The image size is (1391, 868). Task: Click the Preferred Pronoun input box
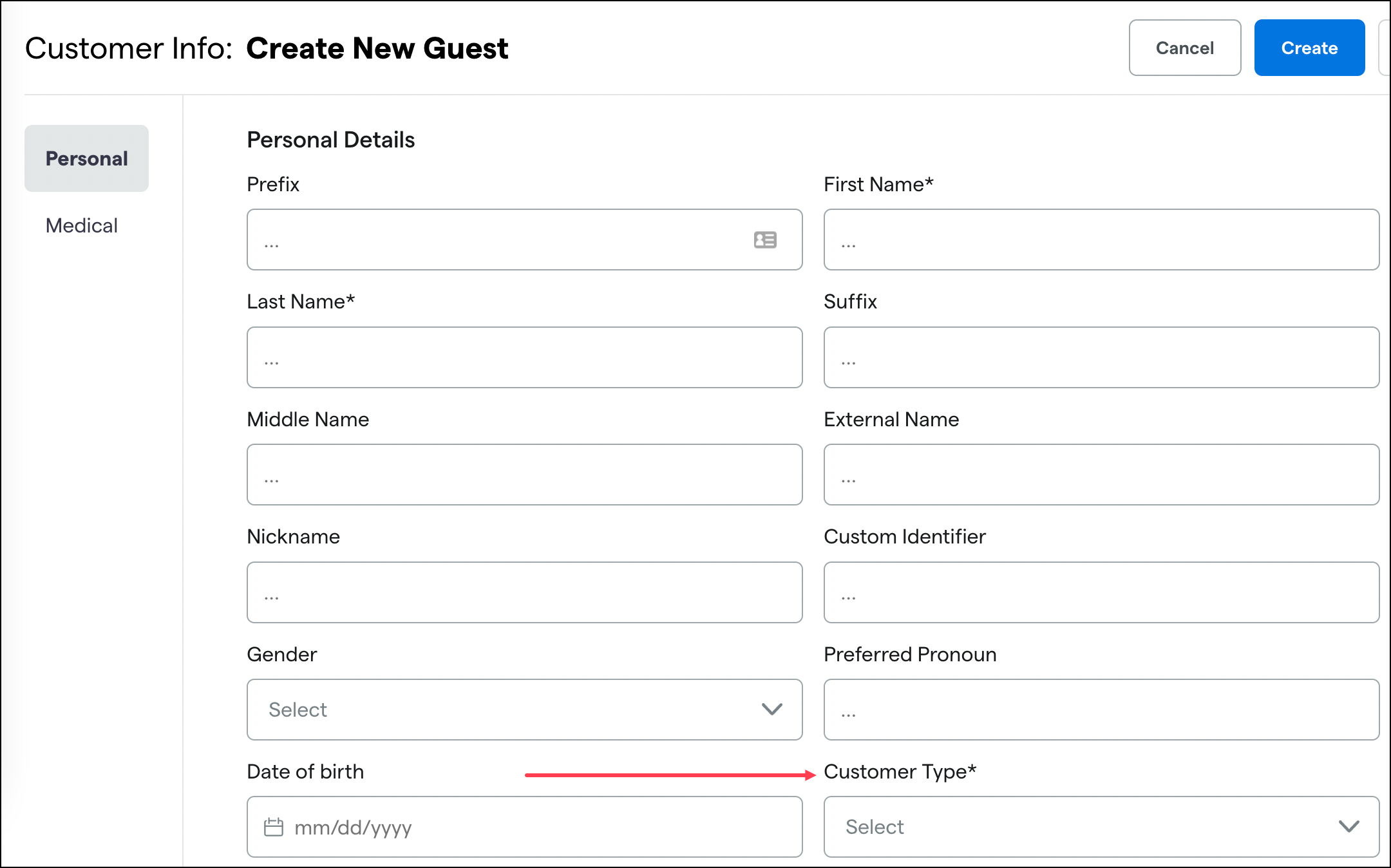(1101, 710)
